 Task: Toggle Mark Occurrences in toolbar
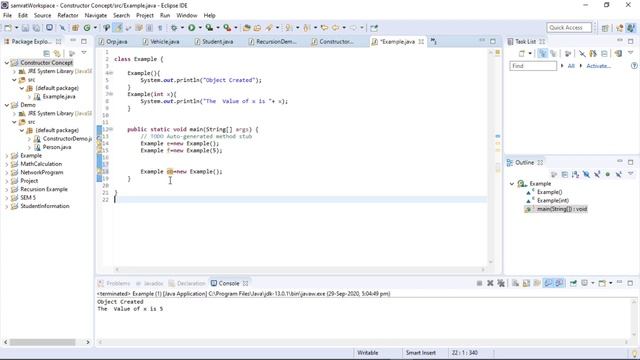pos(117,28)
